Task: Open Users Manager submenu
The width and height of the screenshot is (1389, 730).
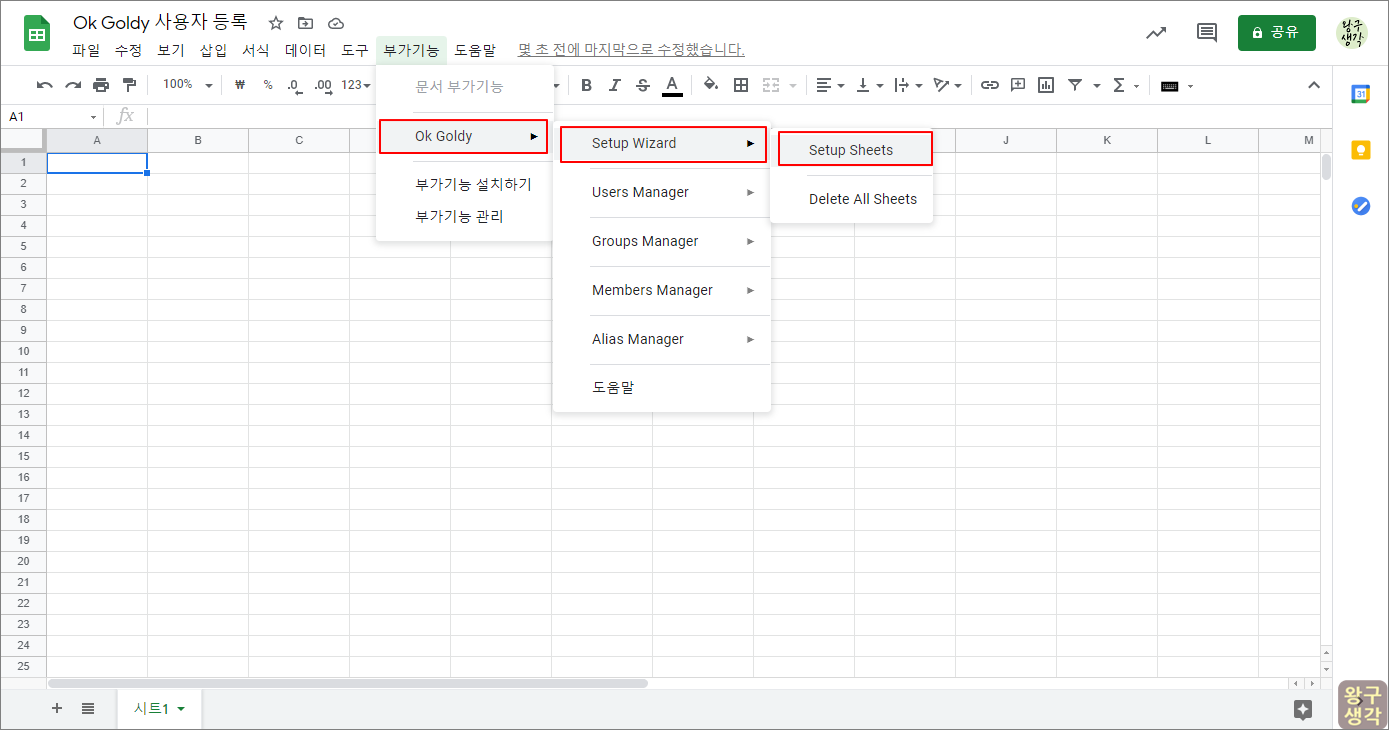Action: pos(662,192)
